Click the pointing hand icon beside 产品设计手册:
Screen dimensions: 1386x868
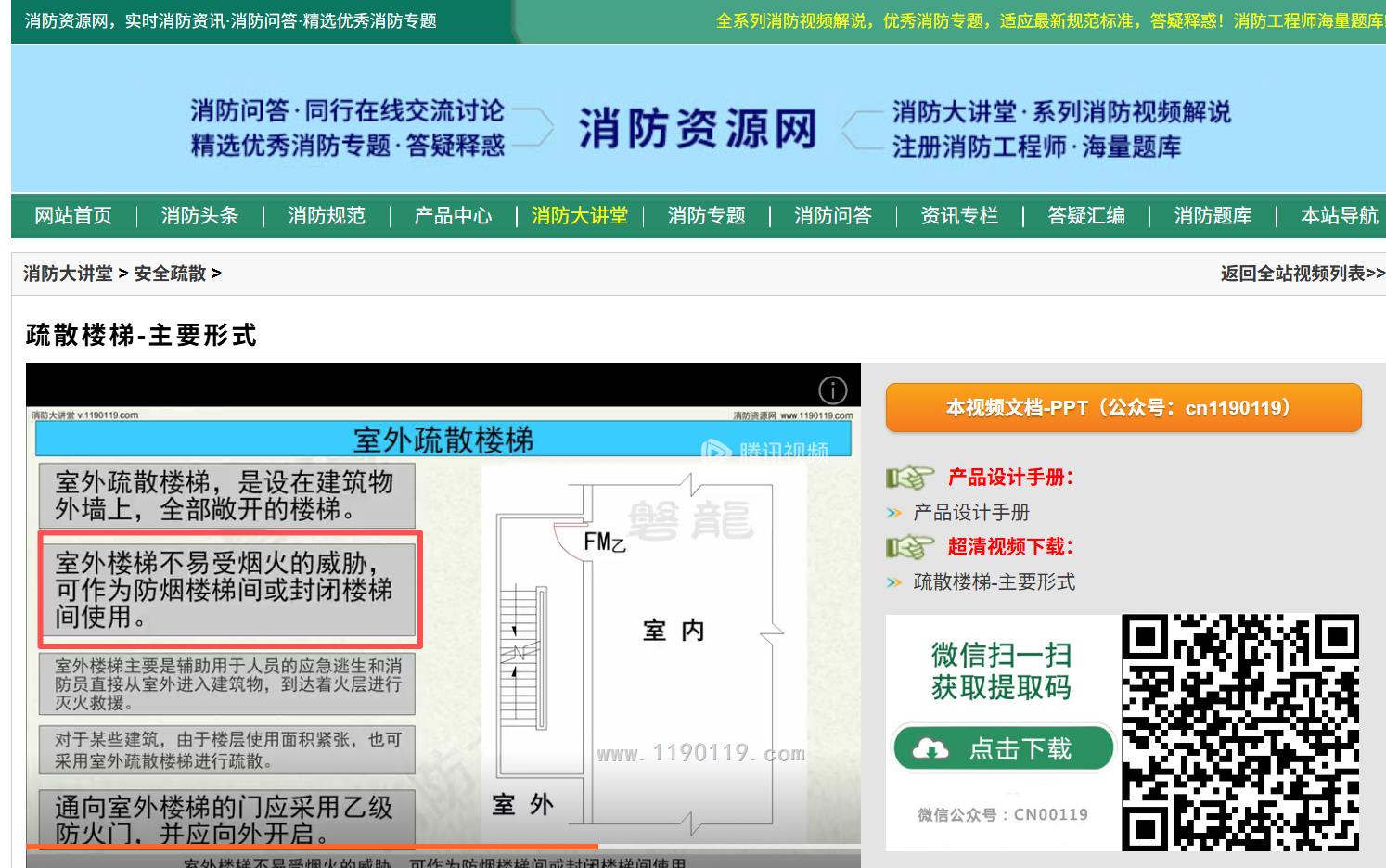tap(909, 478)
